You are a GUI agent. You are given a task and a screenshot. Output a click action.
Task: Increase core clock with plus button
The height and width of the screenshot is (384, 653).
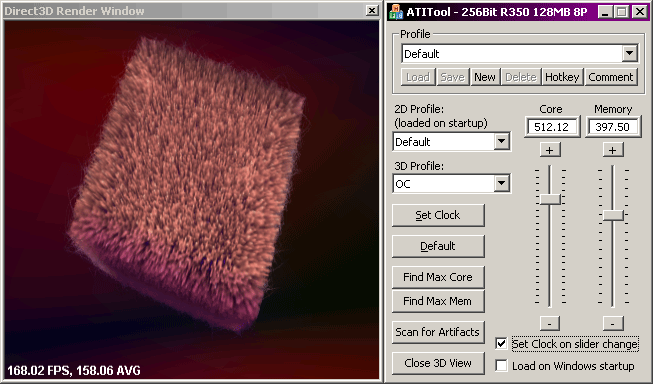coord(550,150)
